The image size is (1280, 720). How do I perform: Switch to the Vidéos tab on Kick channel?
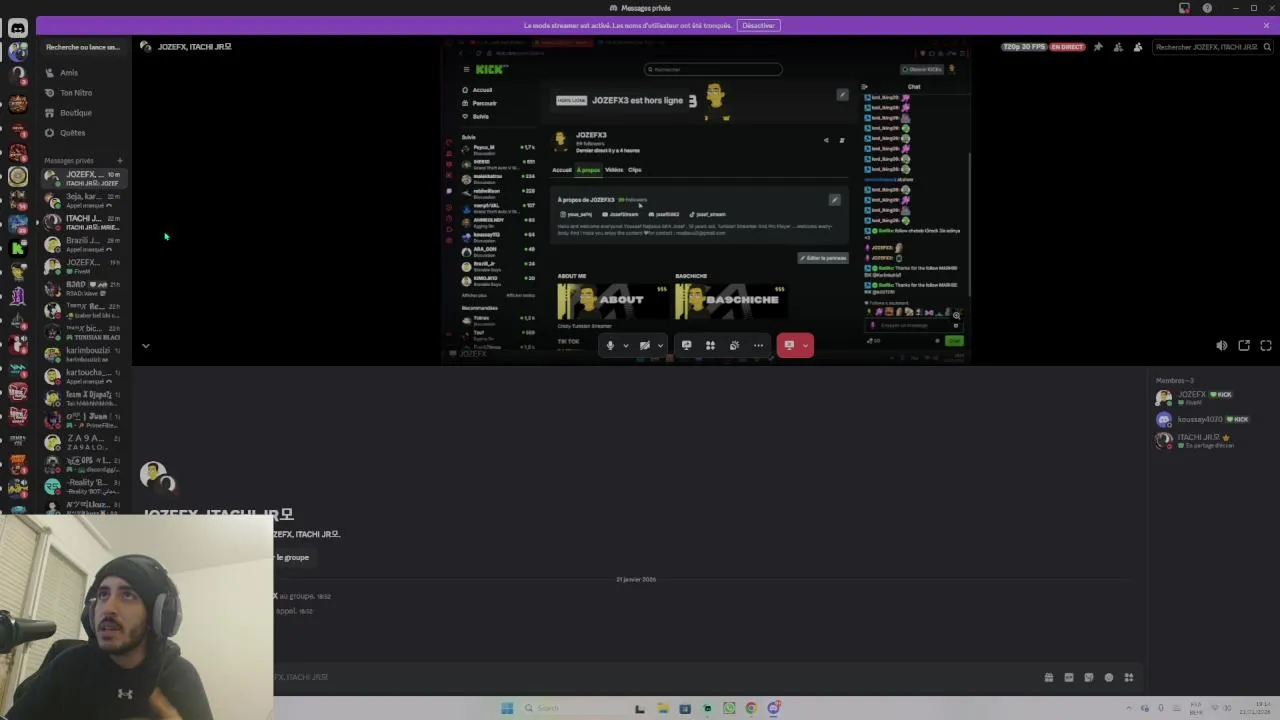614,170
